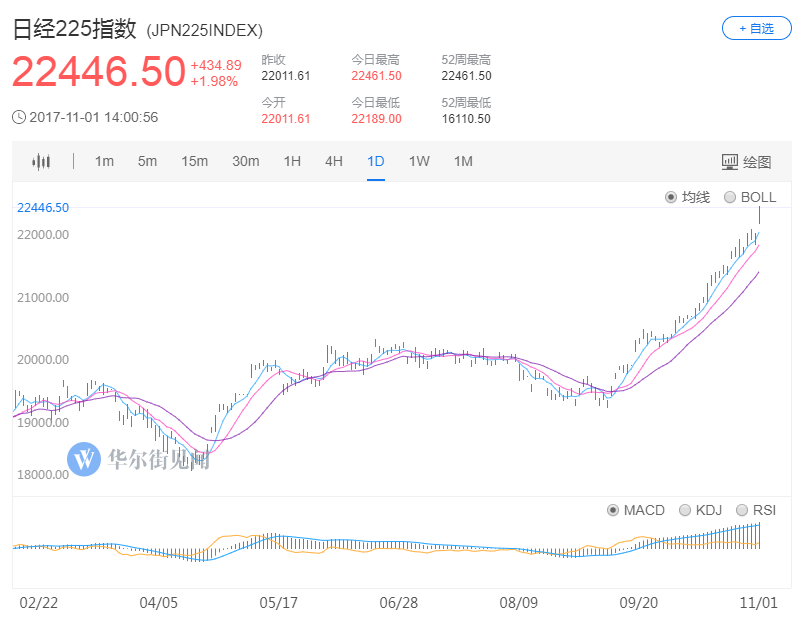Image resolution: width=804 pixels, height=624 pixels.
Task: Click the 20000.00 y-axis label
Action: [x=43, y=360]
